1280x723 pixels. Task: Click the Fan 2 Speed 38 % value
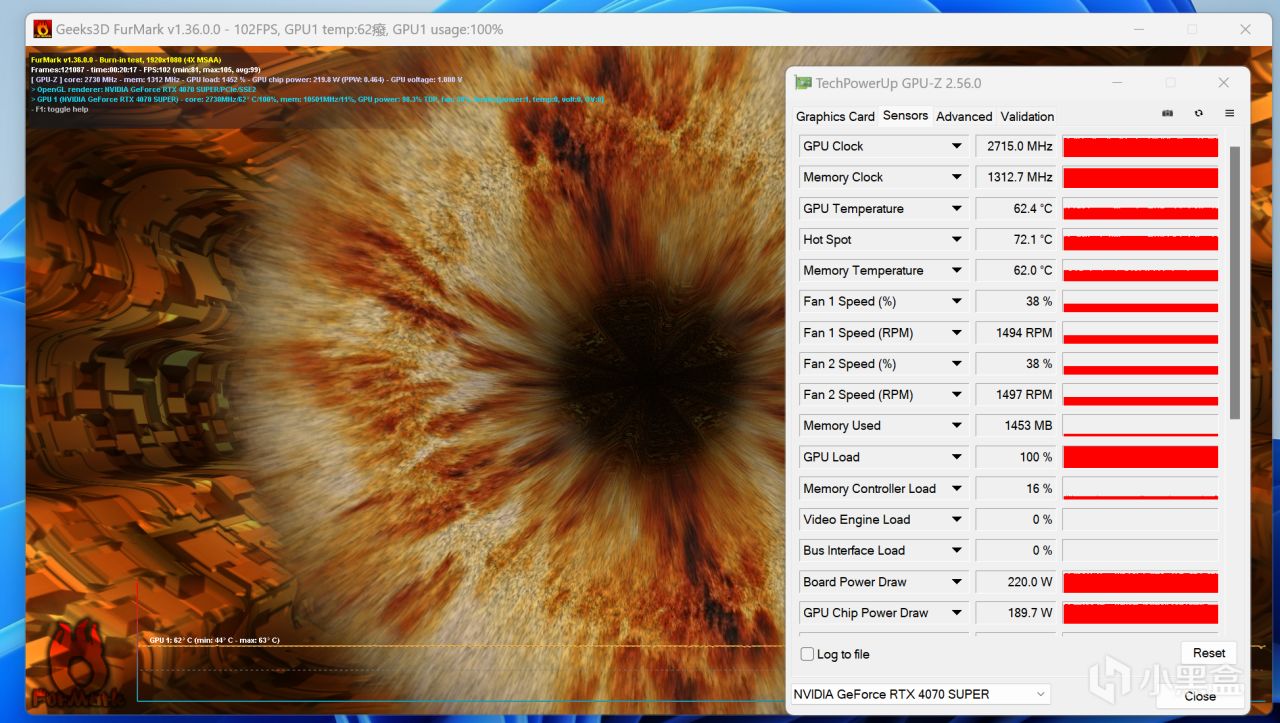1016,363
